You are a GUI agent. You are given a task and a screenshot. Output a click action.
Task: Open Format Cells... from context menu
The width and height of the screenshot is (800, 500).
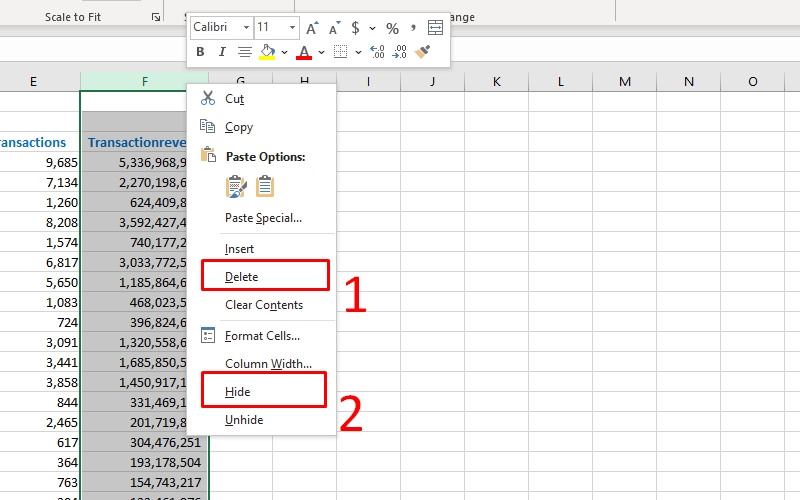(x=261, y=336)
